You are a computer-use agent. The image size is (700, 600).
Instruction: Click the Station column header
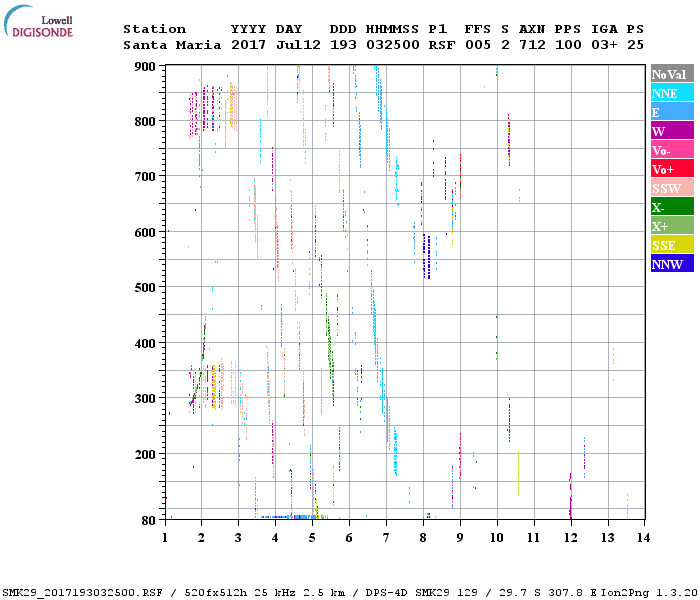click(154, 29)
